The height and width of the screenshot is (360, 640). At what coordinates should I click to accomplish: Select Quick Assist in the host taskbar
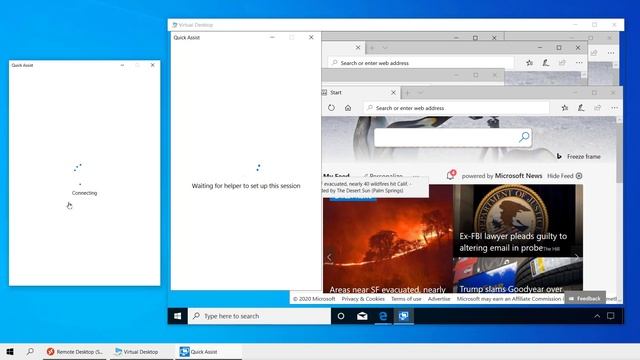point(209,351)
